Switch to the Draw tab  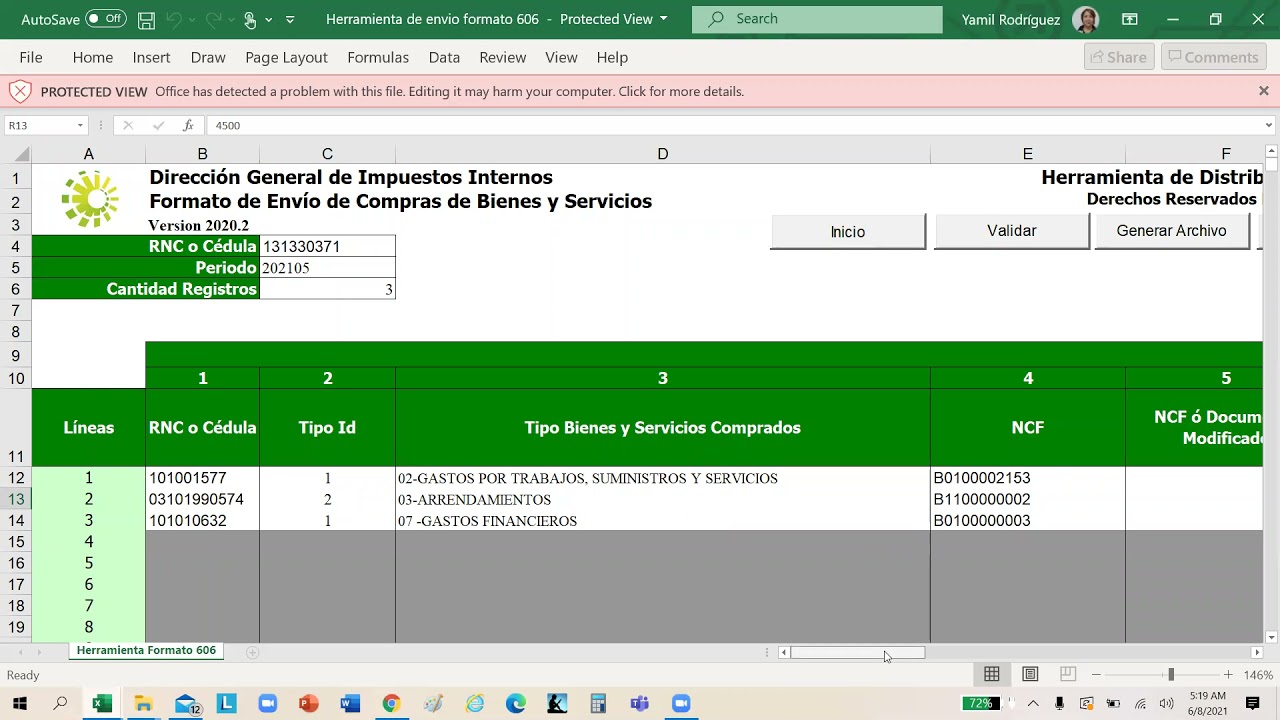tap(208, 57)
